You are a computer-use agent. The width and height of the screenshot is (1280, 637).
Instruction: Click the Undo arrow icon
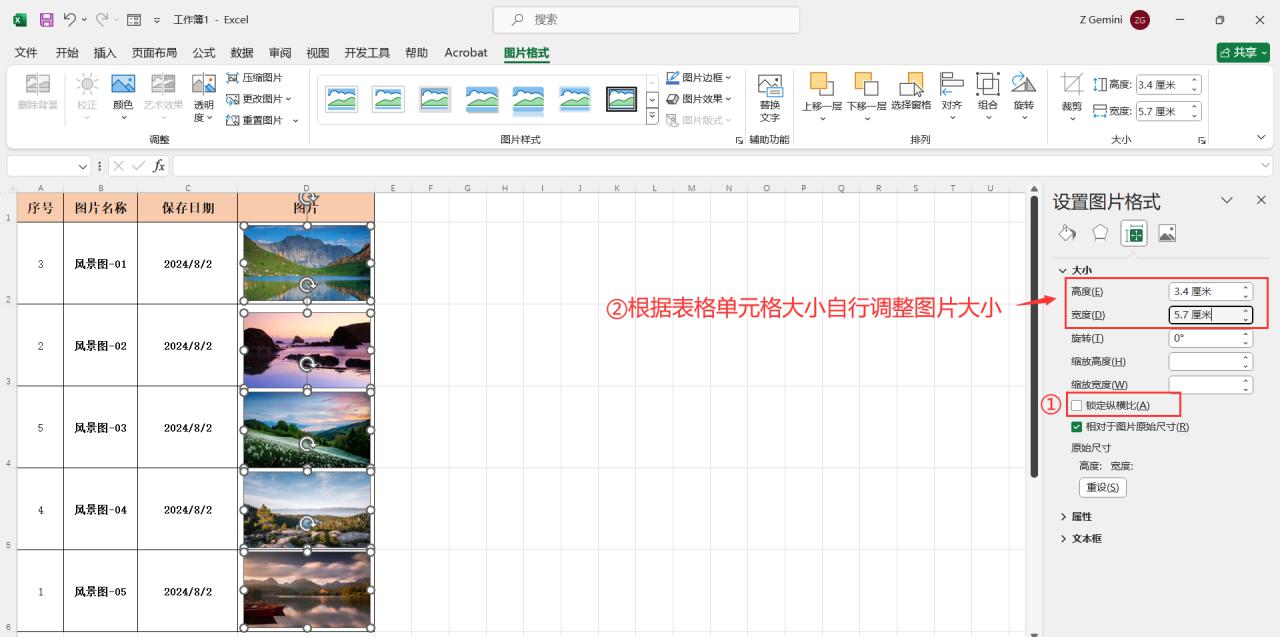(69, 19)
